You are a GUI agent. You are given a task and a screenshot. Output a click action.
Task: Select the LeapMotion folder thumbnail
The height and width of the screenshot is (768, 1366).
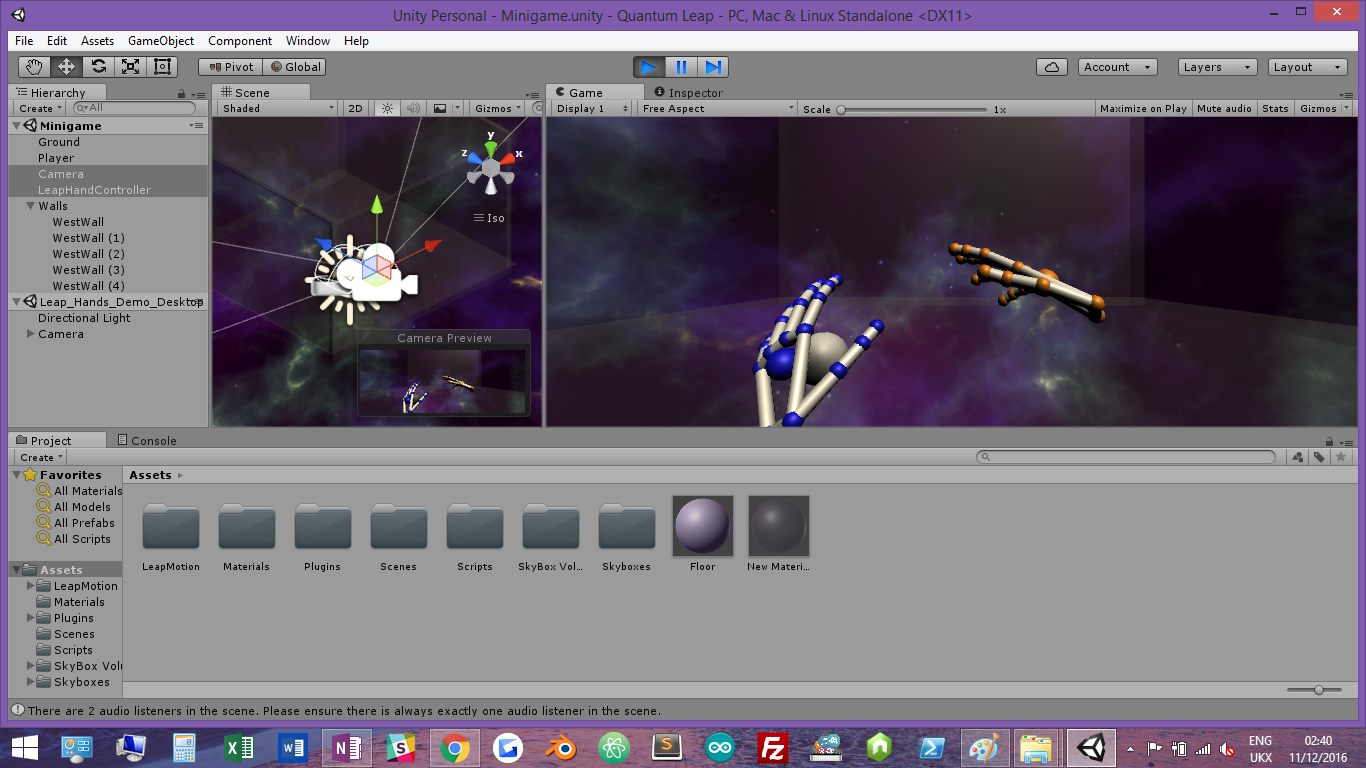coord(171,526)
